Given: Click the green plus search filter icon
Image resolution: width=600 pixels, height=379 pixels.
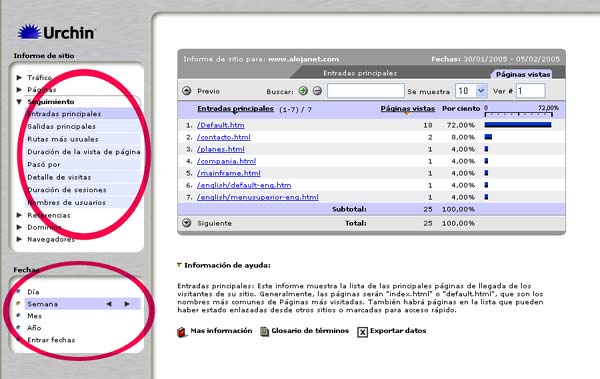Looking at the screenshot, I should coord(303,91).
